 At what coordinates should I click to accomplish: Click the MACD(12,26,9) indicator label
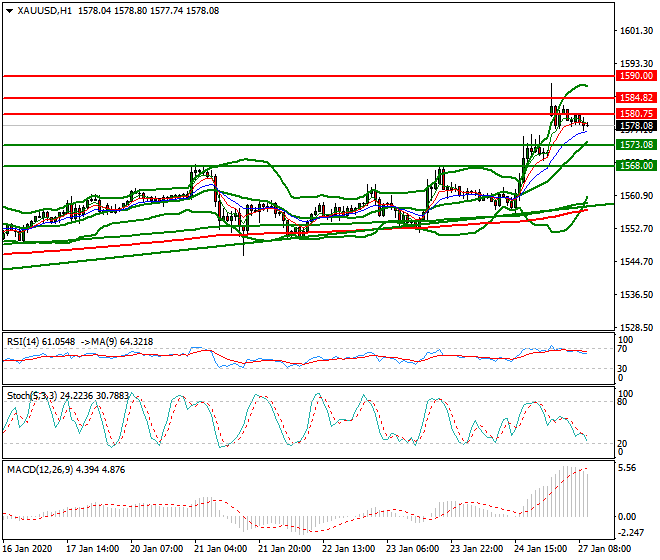(40, 470)
